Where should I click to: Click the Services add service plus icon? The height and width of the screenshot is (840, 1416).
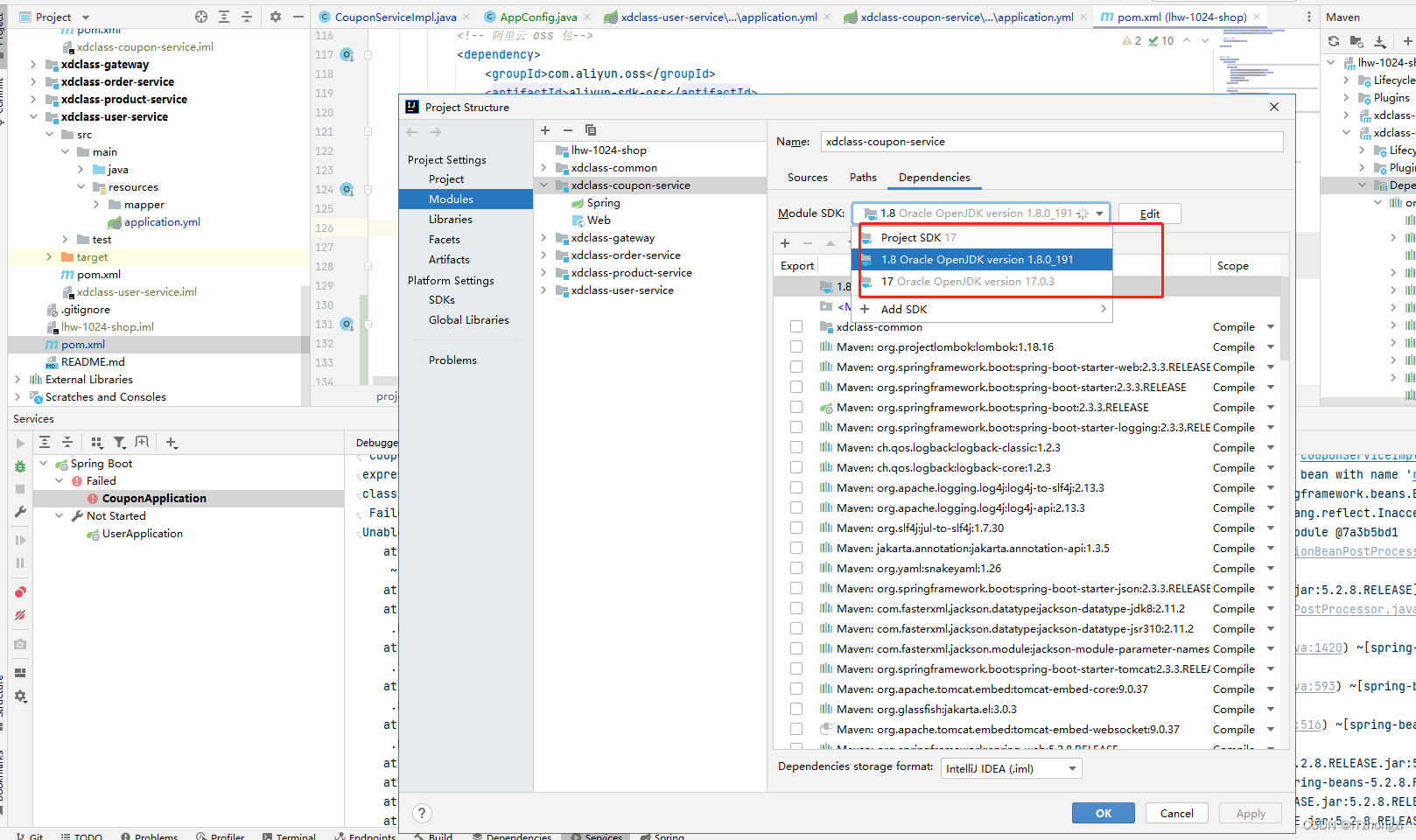172,443
